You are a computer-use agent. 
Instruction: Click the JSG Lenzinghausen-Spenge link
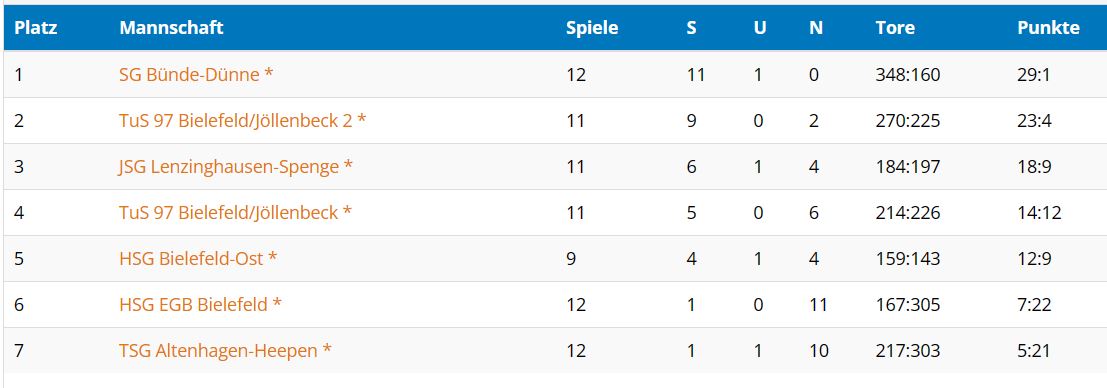click(236, 166)
